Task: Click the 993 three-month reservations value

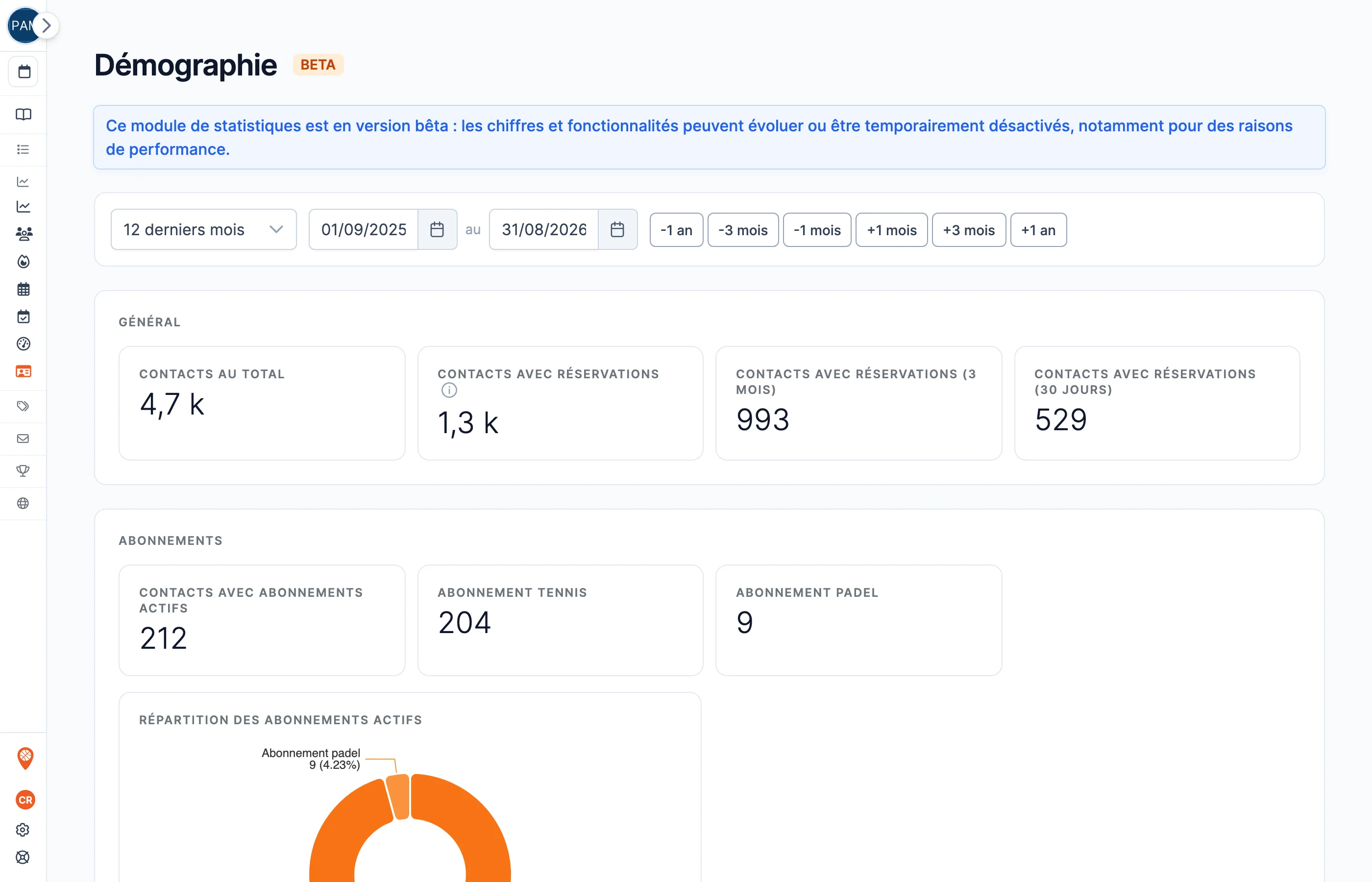Action: [763, 420]
